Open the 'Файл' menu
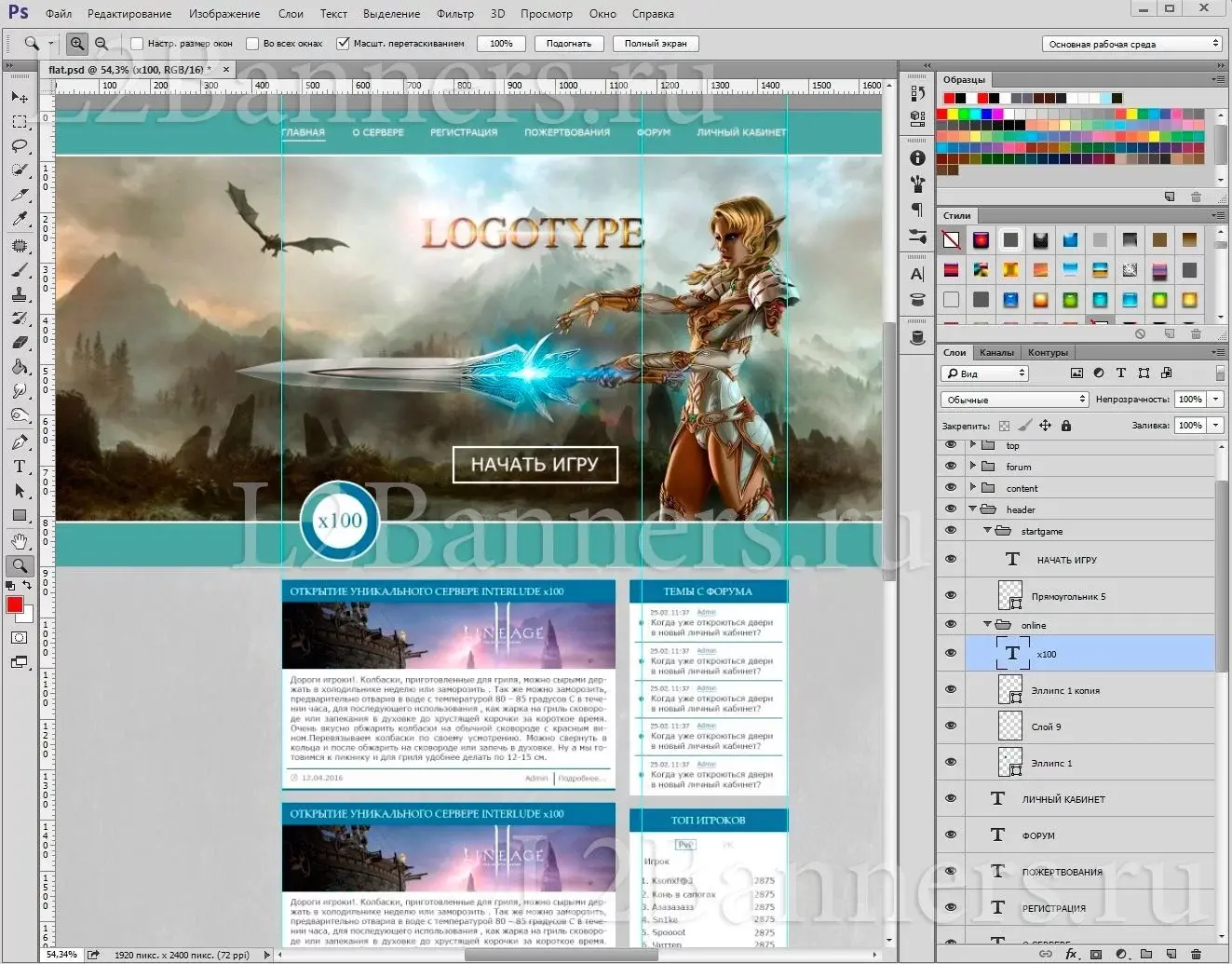1232x964 pixels. [59, 14]
